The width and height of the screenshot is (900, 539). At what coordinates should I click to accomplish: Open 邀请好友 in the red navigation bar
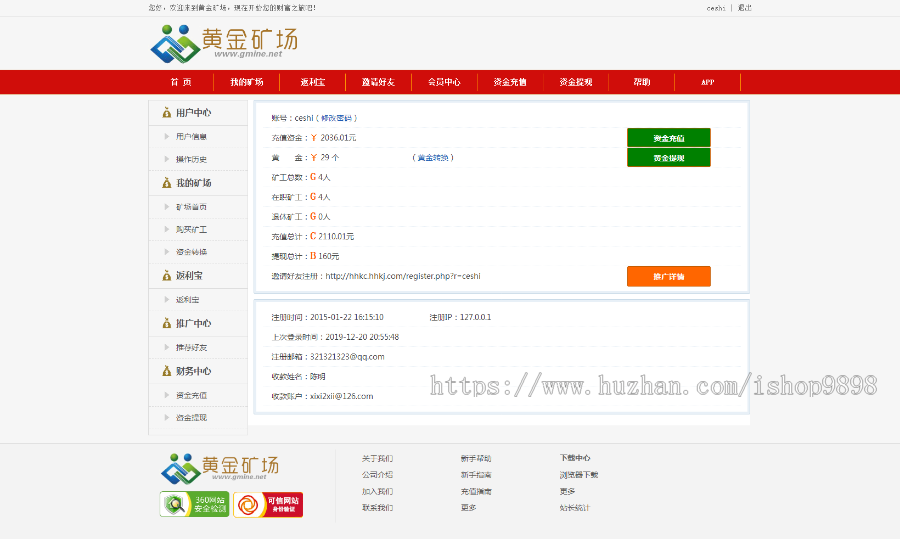tap(379, 82)
